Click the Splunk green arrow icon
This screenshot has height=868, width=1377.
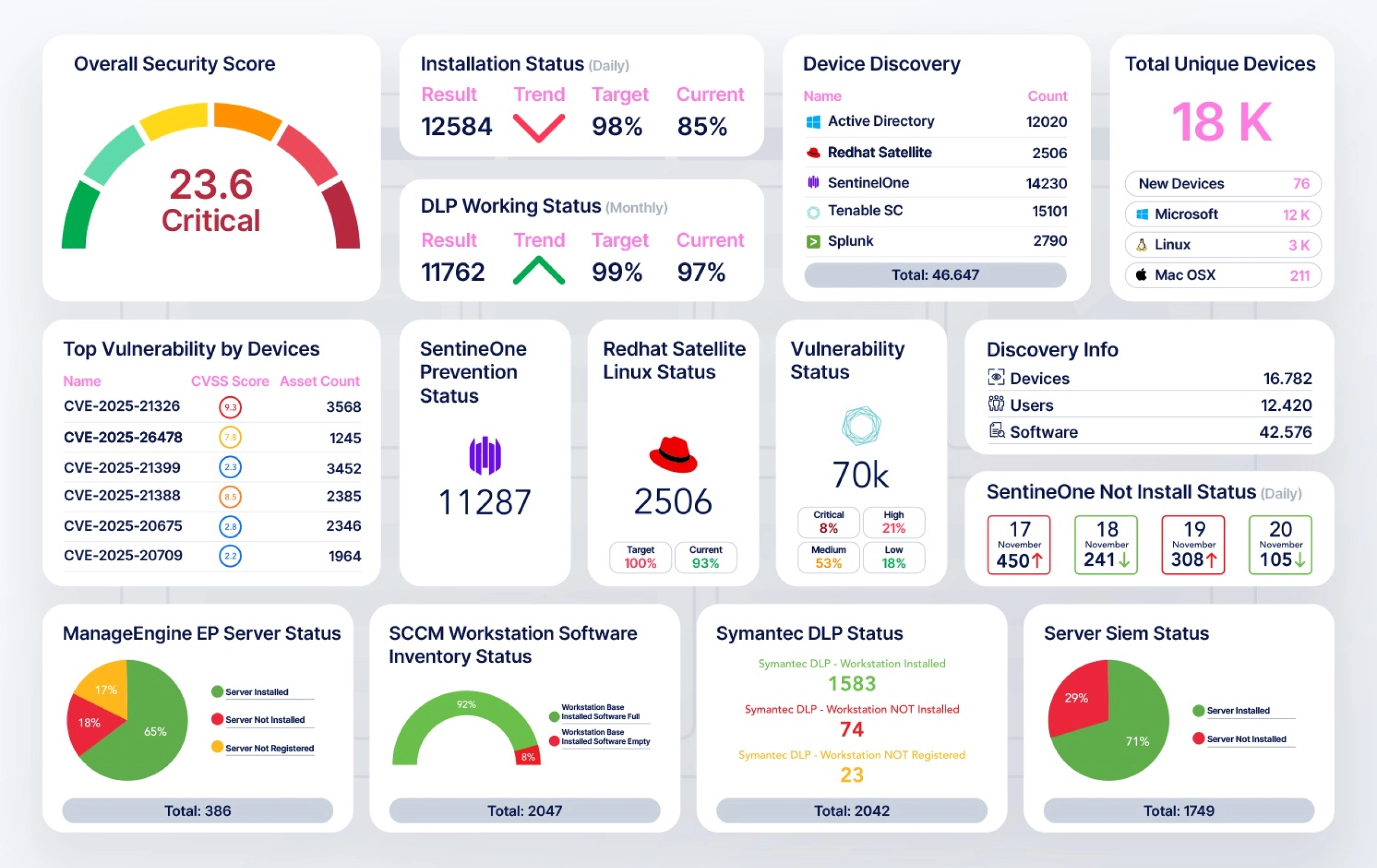813,241
